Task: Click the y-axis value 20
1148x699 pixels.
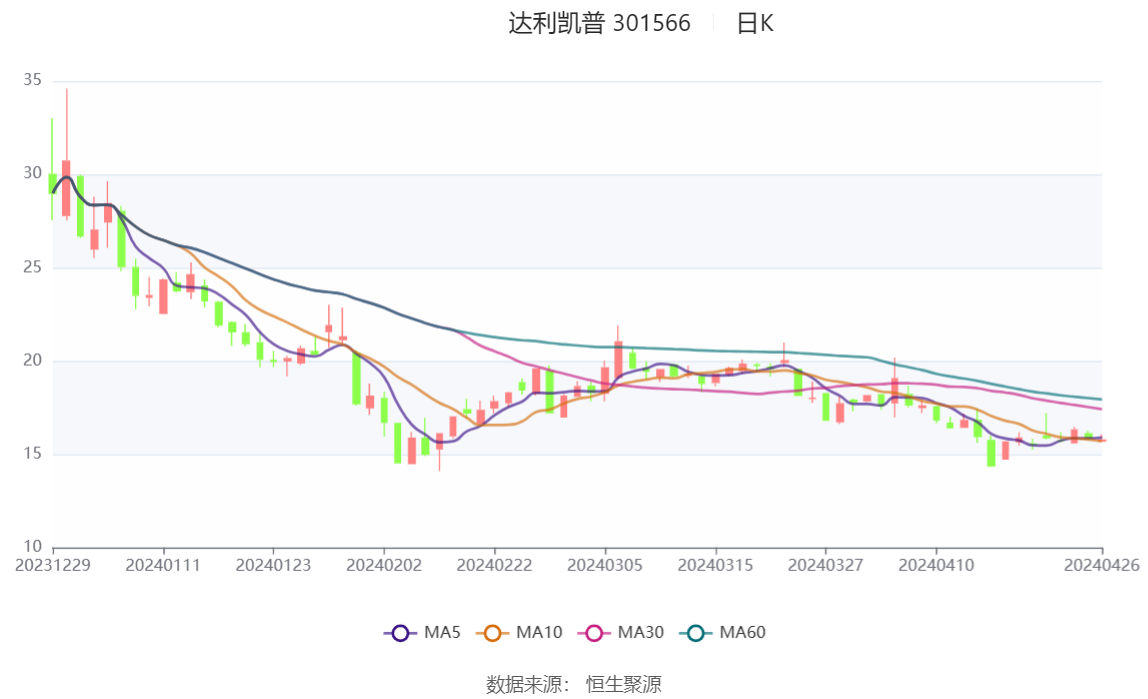Action: point(32,360)
